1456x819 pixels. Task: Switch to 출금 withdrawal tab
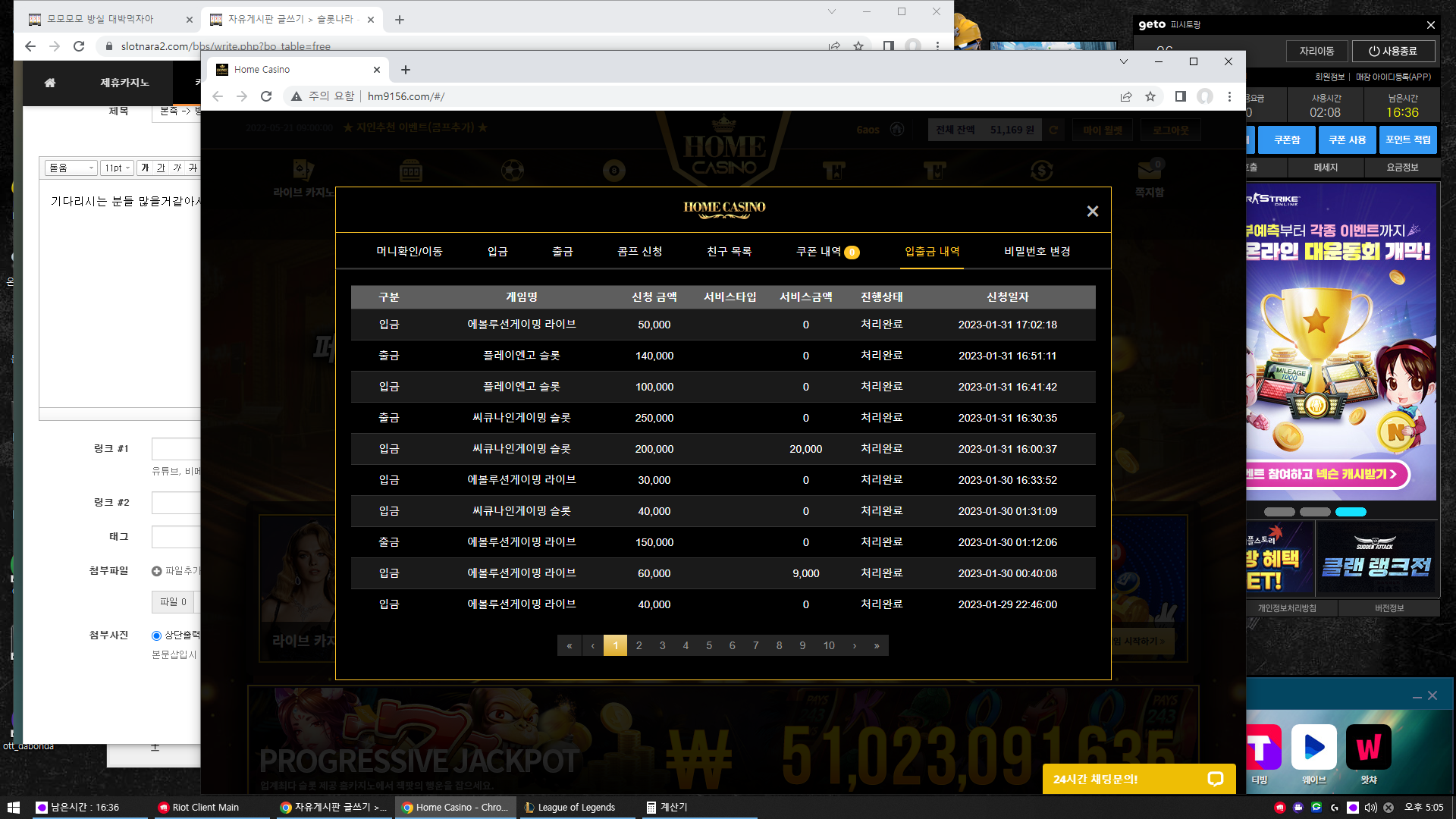click(x=563, y=251)
